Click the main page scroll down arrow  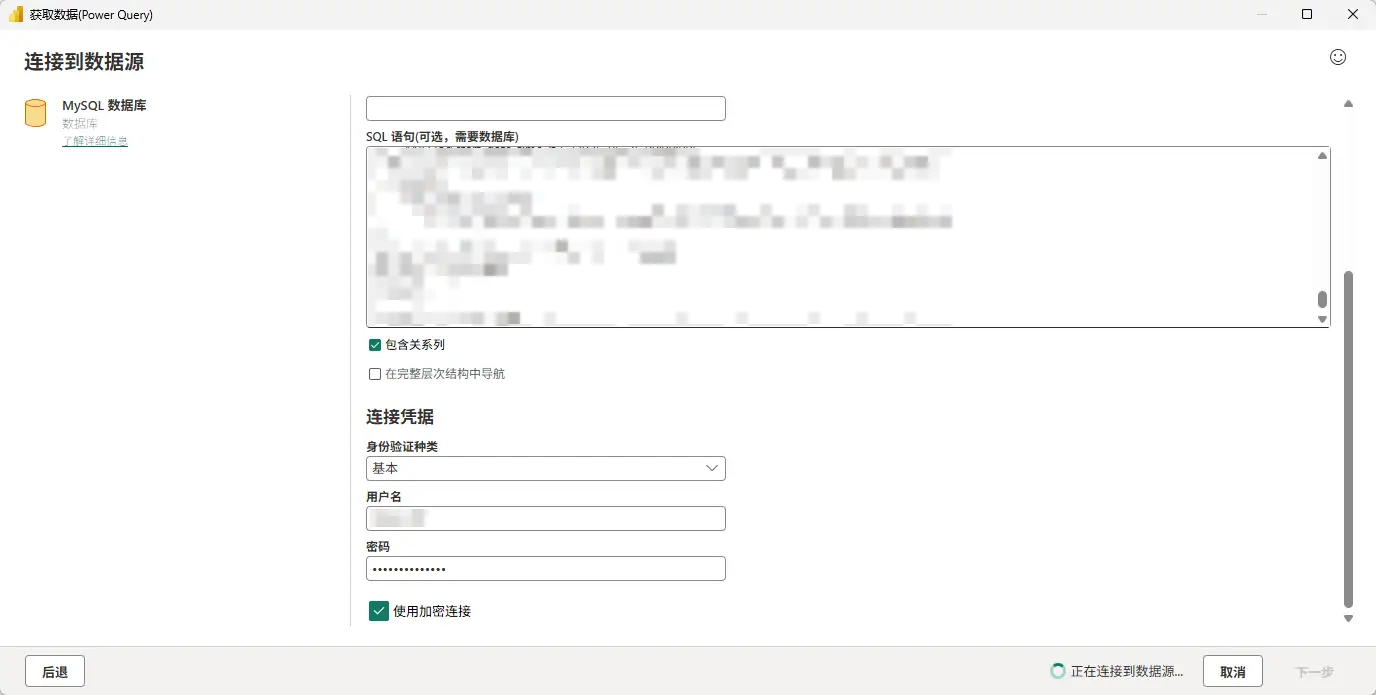coord(1348,619)
